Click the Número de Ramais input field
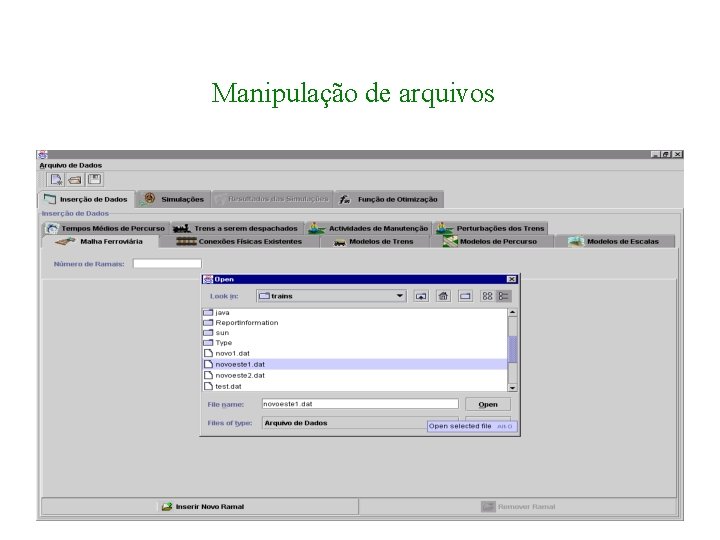This screenshot has height=540, width=720. click(x=167, y=264)
